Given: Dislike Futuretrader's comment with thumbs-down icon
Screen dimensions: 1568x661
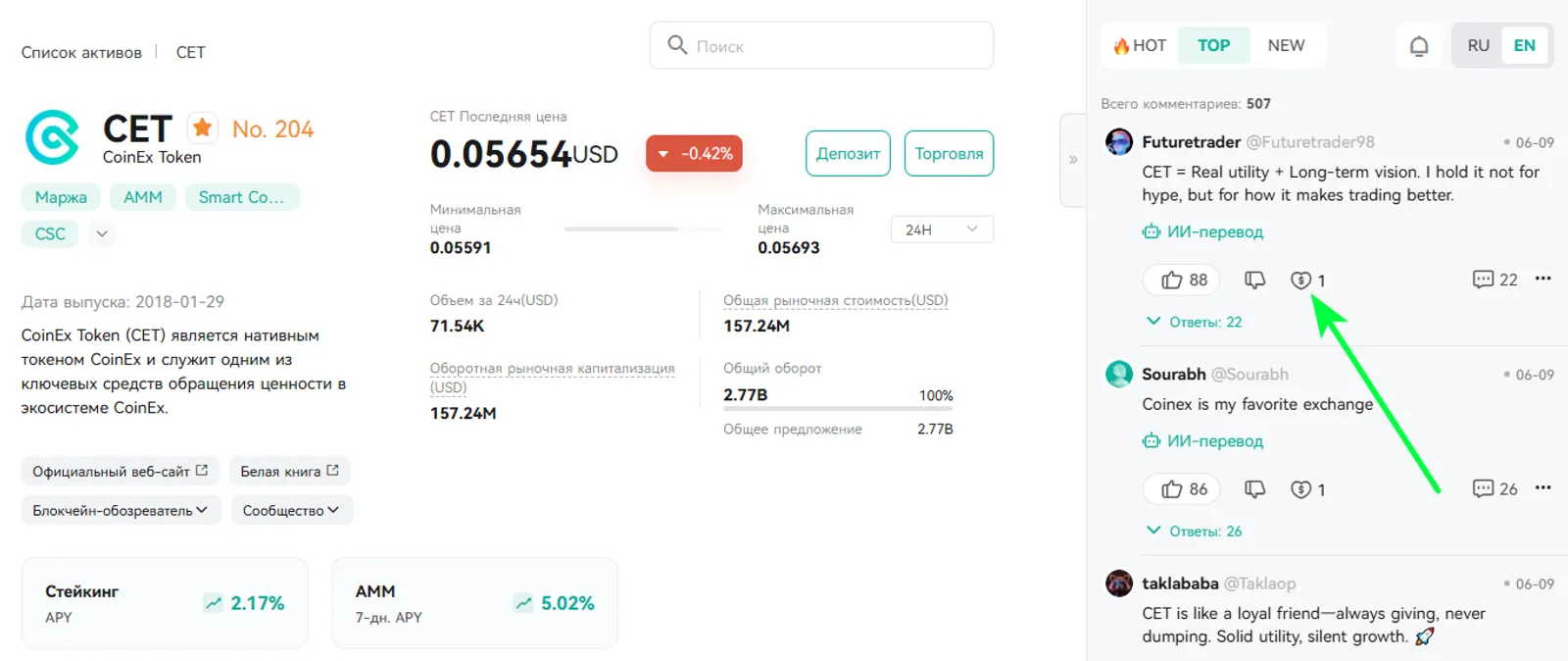Looking at the screenshot, I should (1255, 280).
